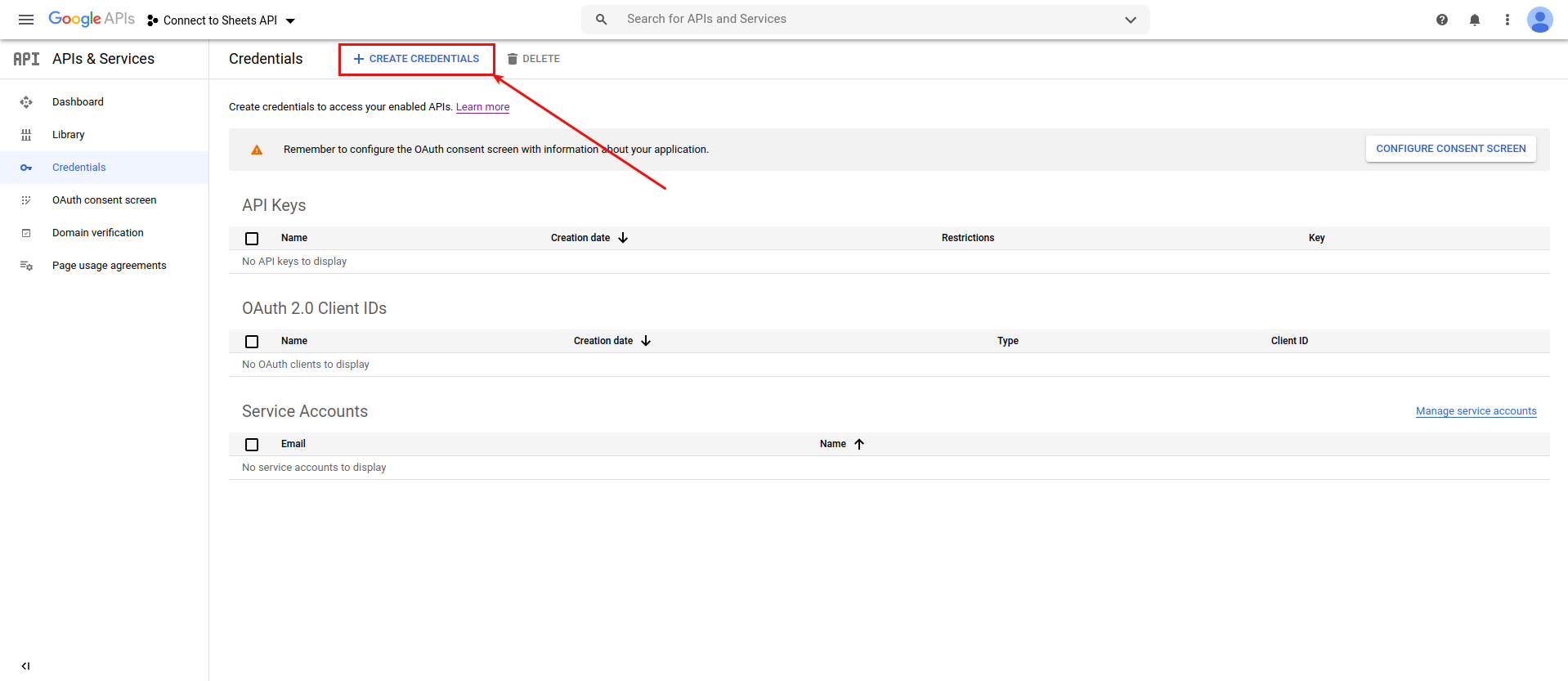Click the Library grid icon
Viewport: 1568px width, 681px height.
26,135
